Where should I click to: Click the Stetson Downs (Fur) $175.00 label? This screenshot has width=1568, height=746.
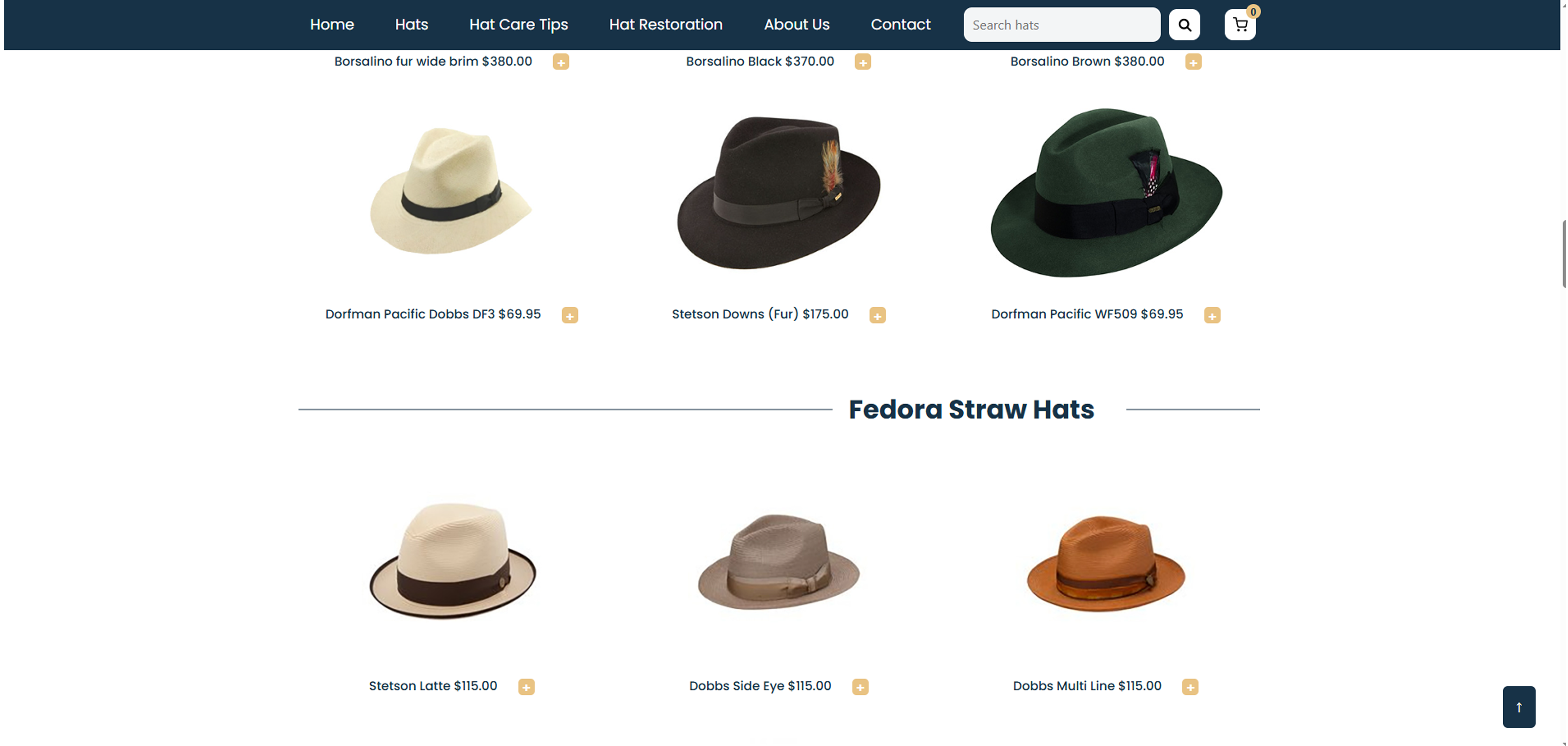coord(760,314)
